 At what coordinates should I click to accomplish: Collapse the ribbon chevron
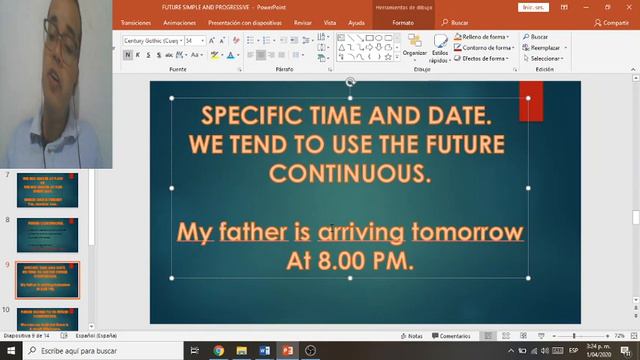633,69
